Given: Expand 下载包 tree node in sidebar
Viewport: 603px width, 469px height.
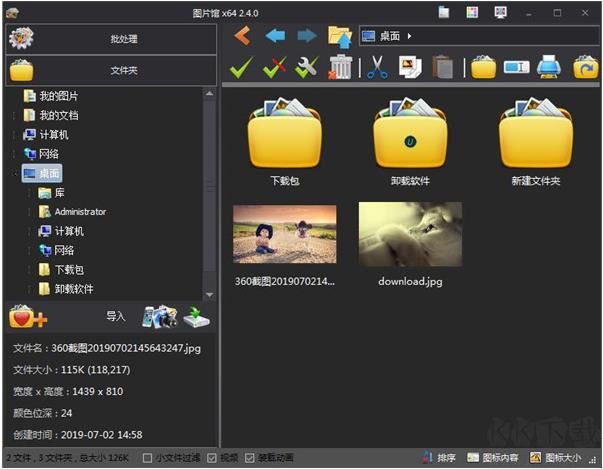Looking at the screenshot, I should point(30,269).
